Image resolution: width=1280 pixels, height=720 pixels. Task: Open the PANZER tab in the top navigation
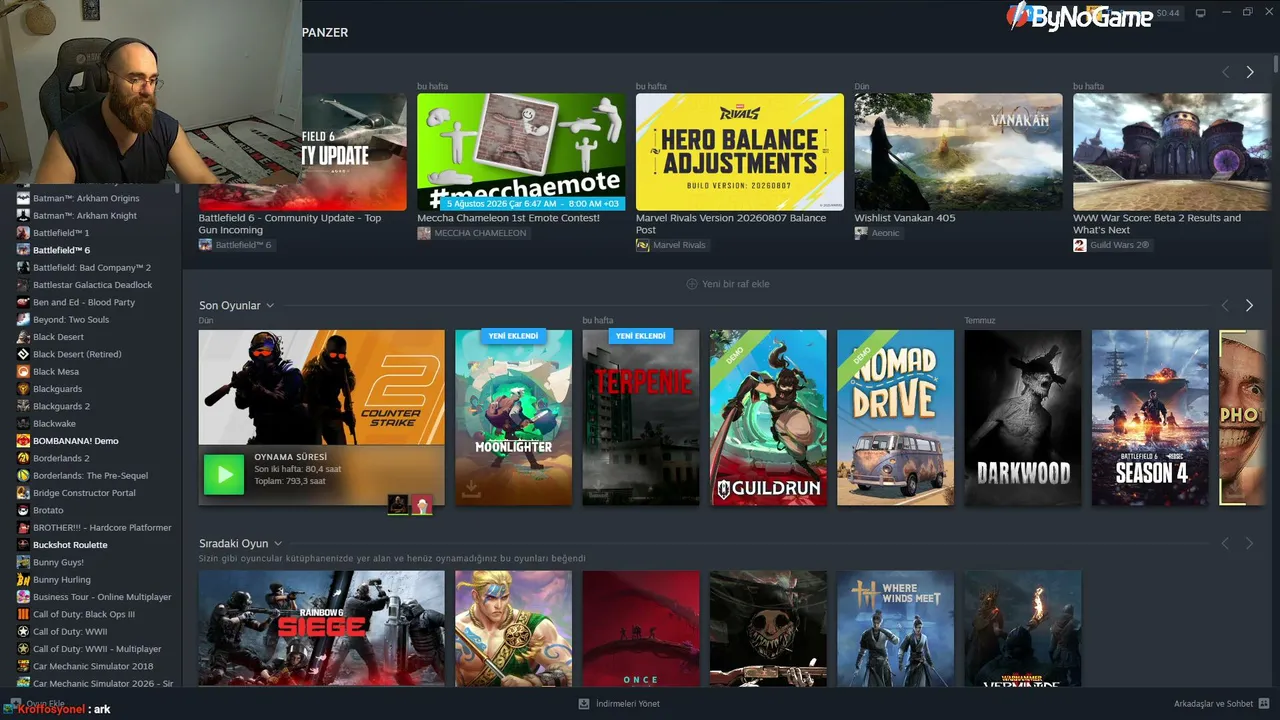[x=325, y=32]
